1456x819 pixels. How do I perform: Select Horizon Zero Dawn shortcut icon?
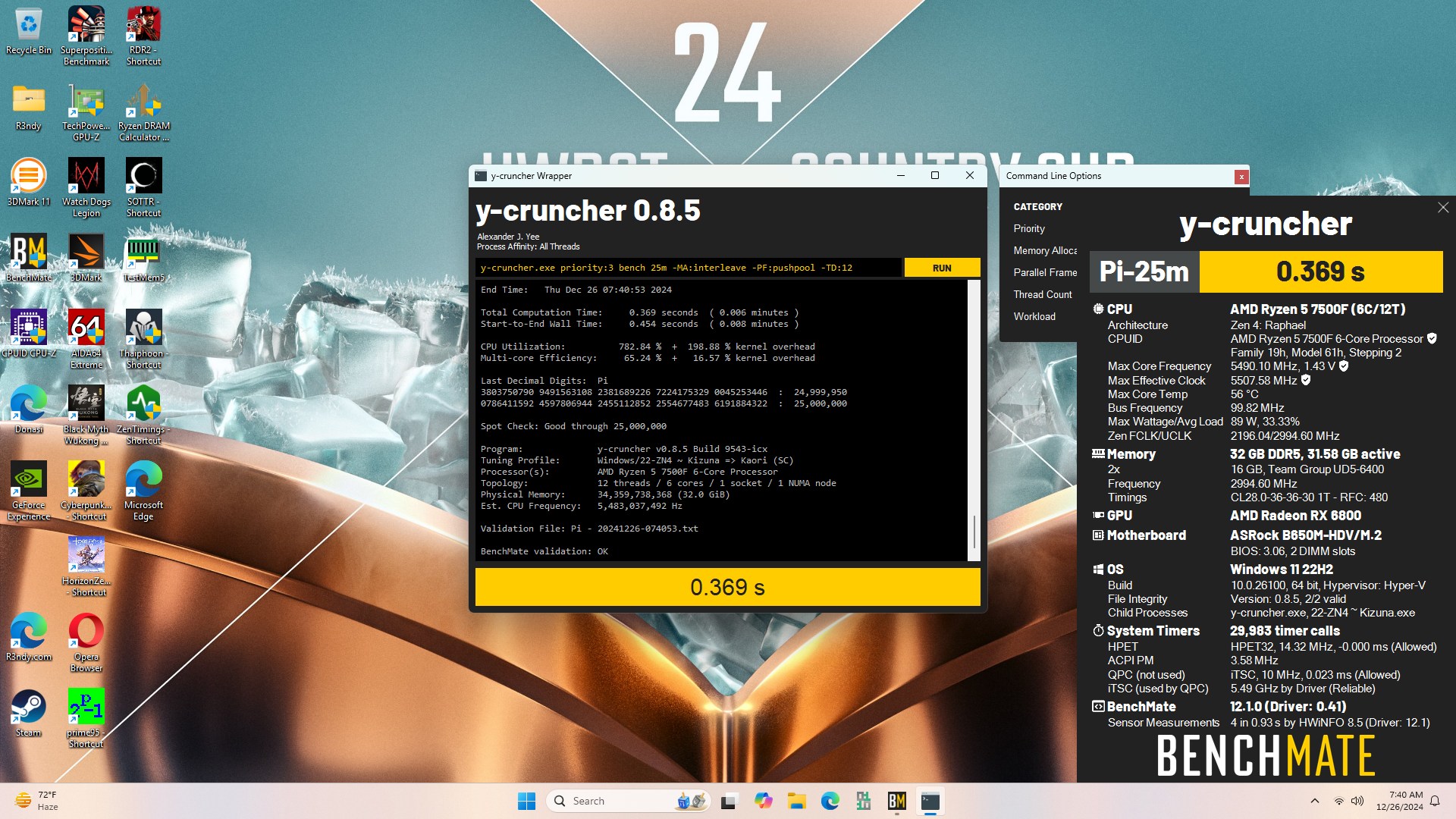pos(86,566)
